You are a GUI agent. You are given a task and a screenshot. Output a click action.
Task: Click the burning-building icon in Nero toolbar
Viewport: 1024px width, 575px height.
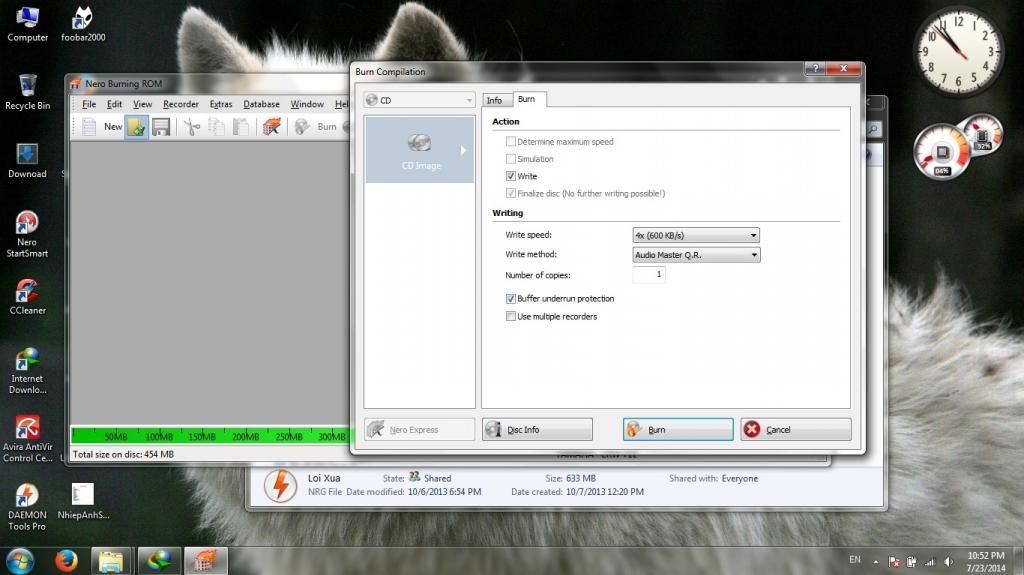coord(272,127)
